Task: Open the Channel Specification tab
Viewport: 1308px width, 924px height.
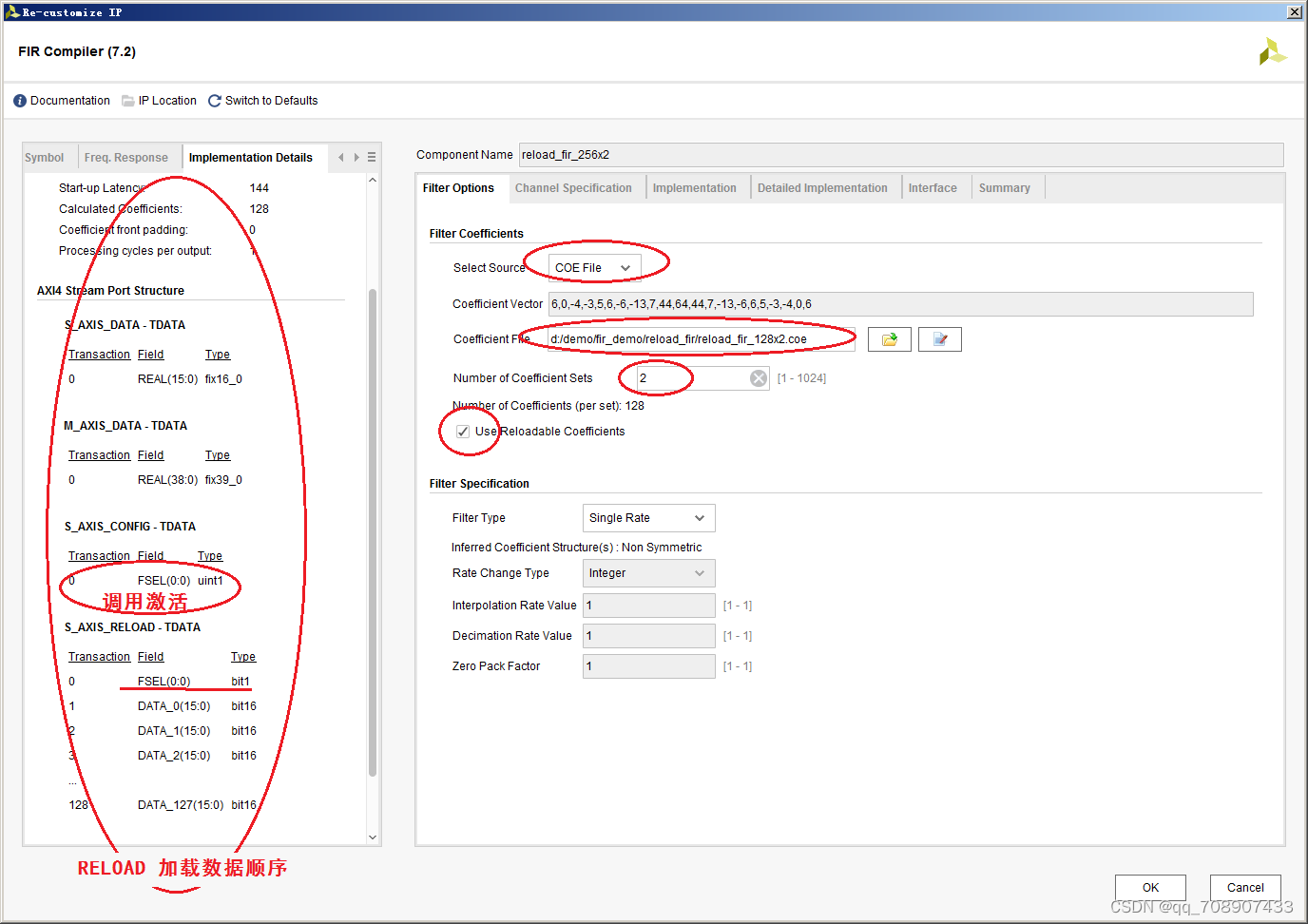Action: point(573,188)
